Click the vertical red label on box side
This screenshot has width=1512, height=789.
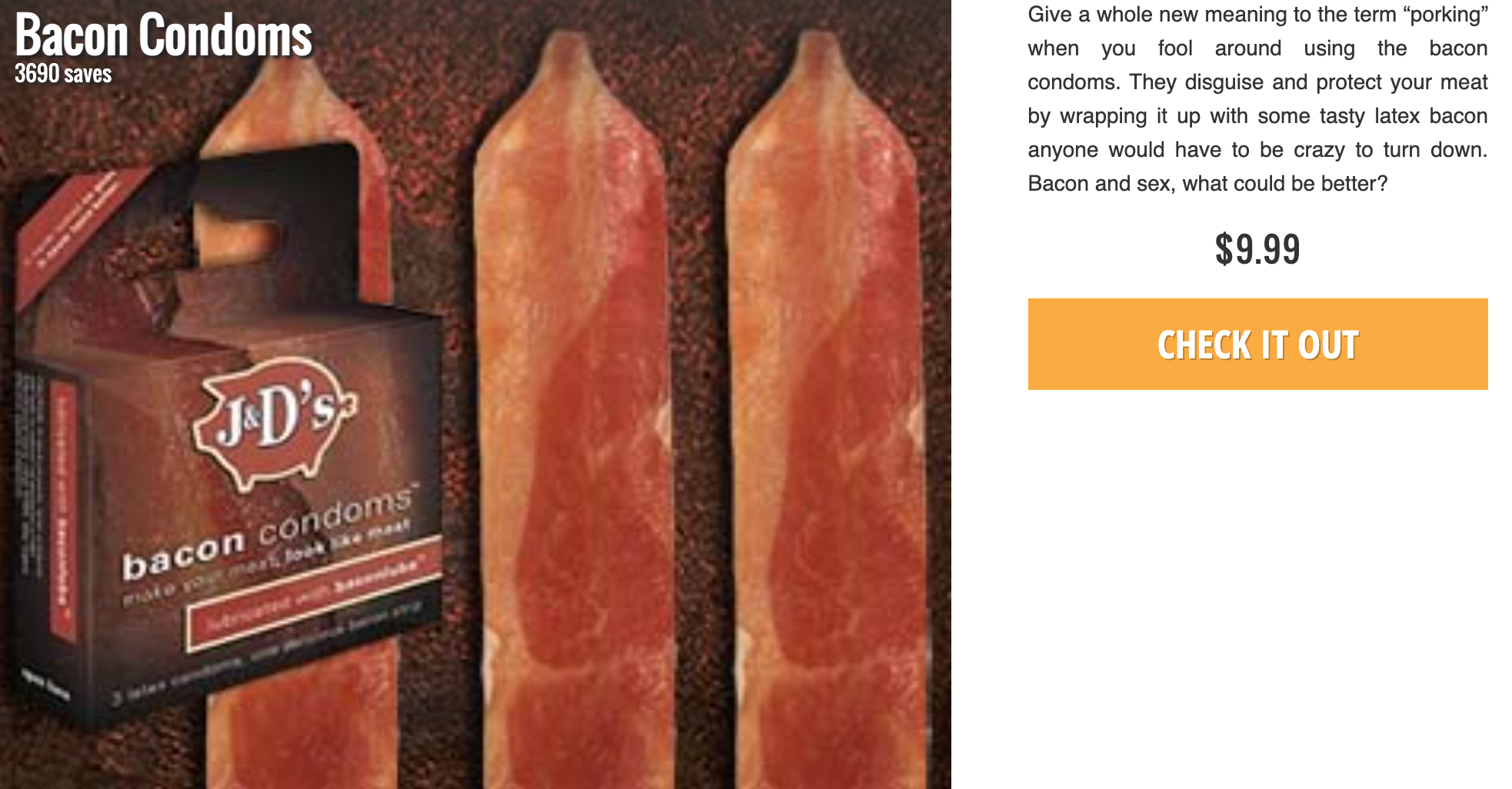[x=63, y=511]
